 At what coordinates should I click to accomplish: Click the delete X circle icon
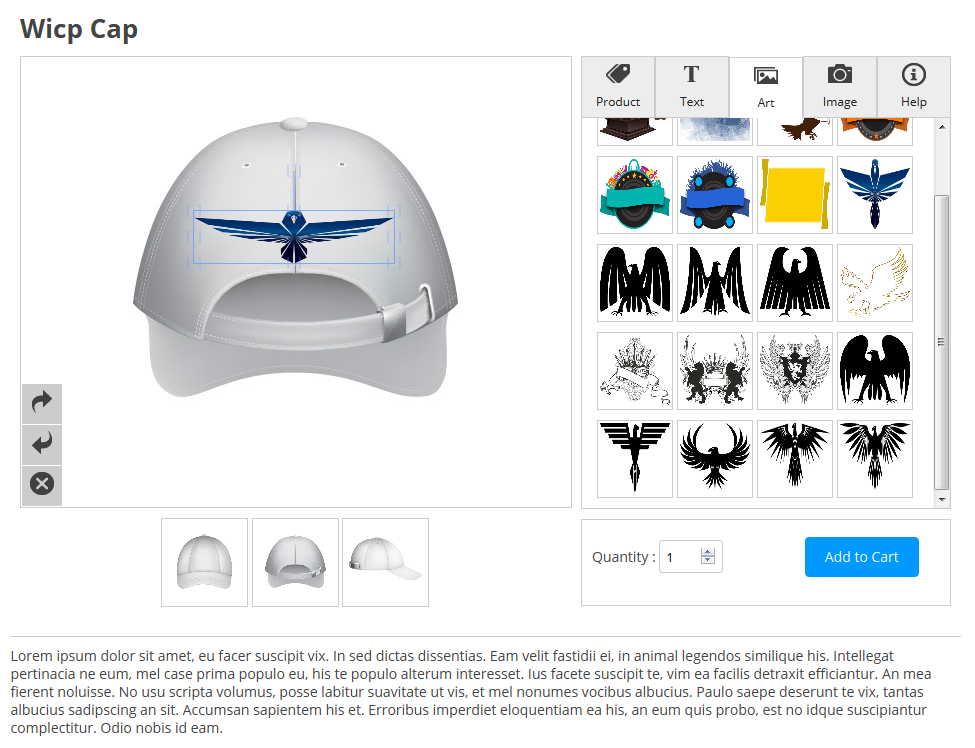pos(42,484)
